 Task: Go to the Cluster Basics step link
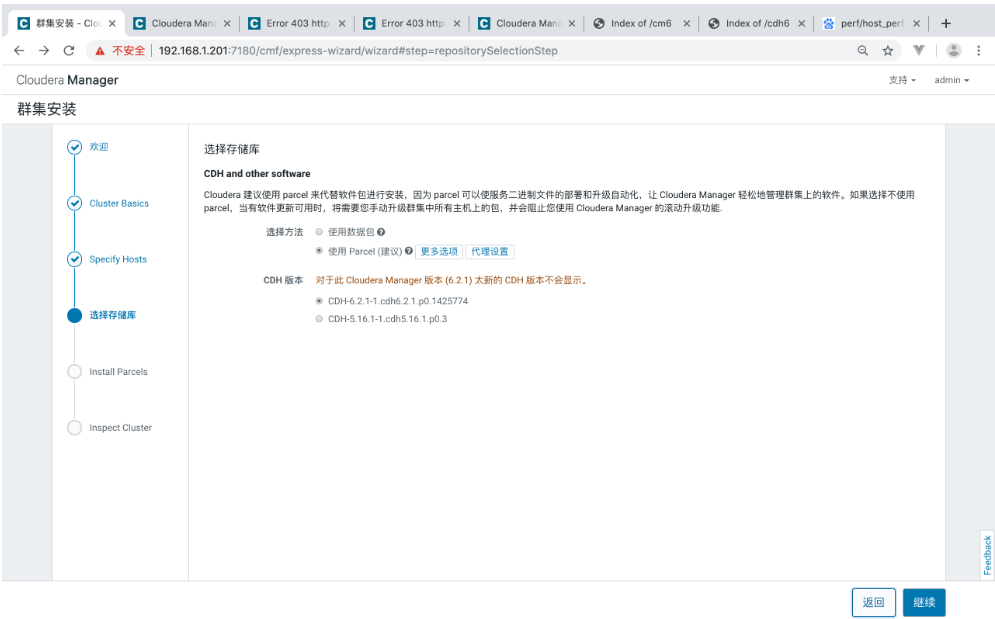click(119, 203)
